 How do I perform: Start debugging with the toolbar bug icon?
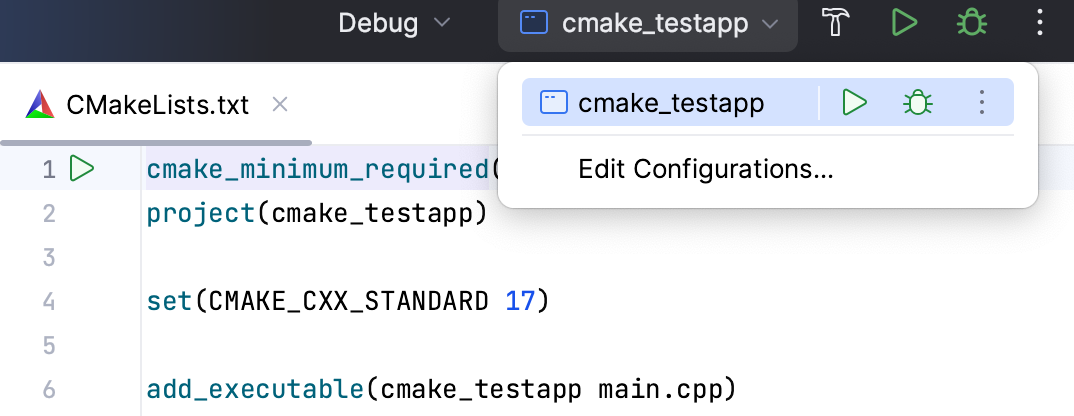click(971, 24)
